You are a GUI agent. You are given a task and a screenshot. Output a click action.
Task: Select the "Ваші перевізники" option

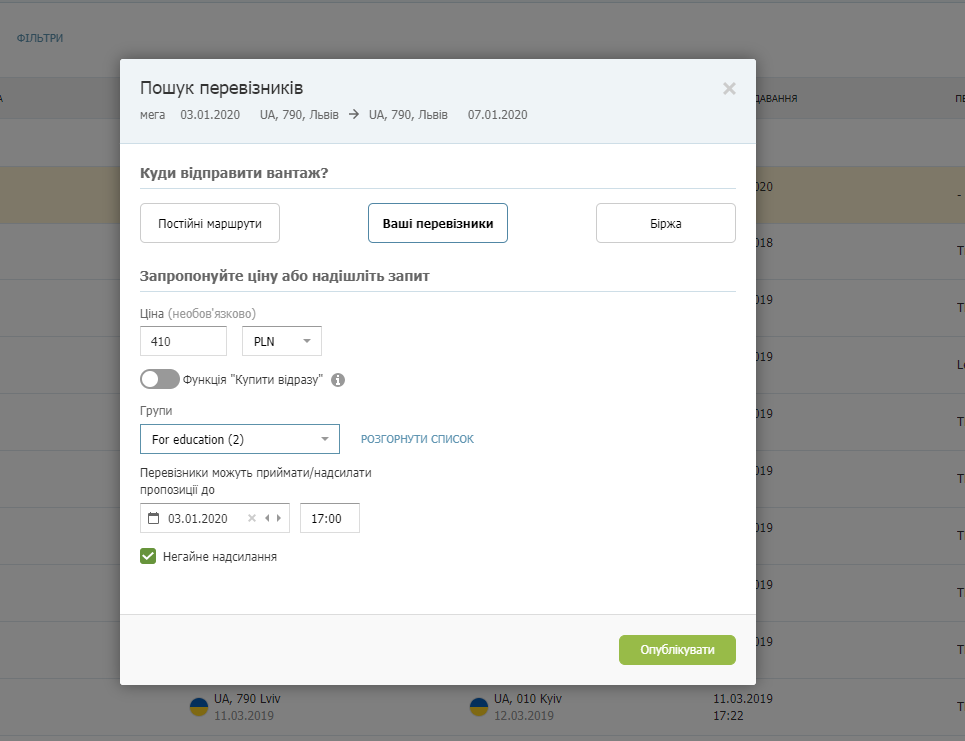pyautogui.click(x=438, y=223)
